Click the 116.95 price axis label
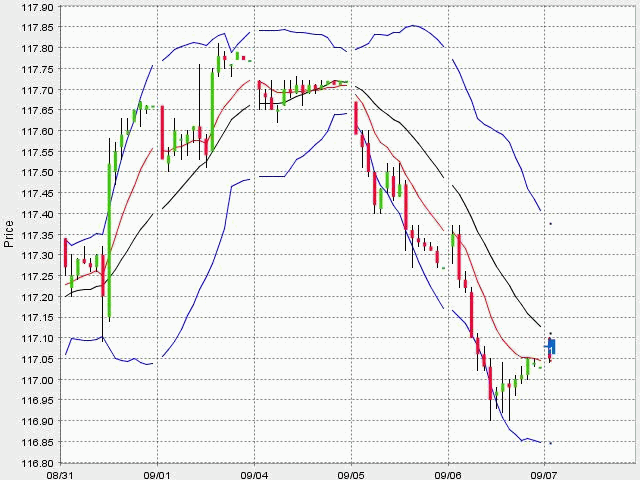The height and width of the screenshot is (480, 640). [x=37, y=400]
